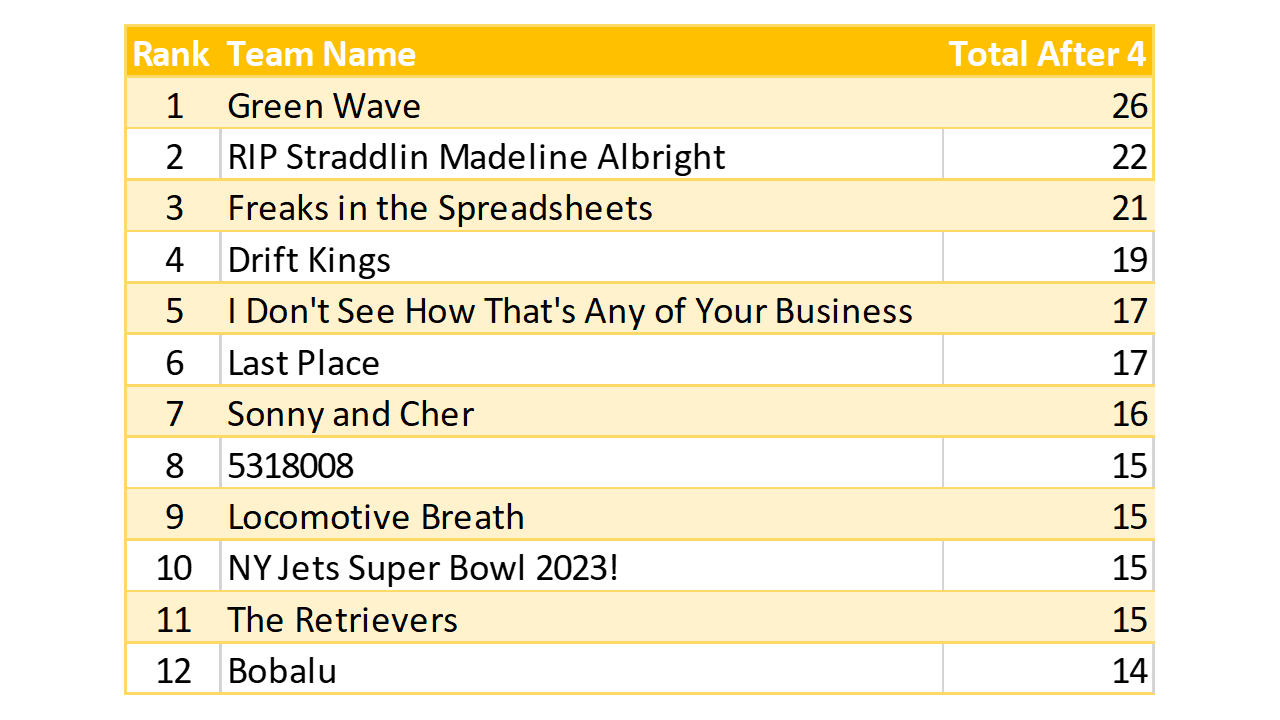
Task: Select the Team Name column header
Action: 321,54
